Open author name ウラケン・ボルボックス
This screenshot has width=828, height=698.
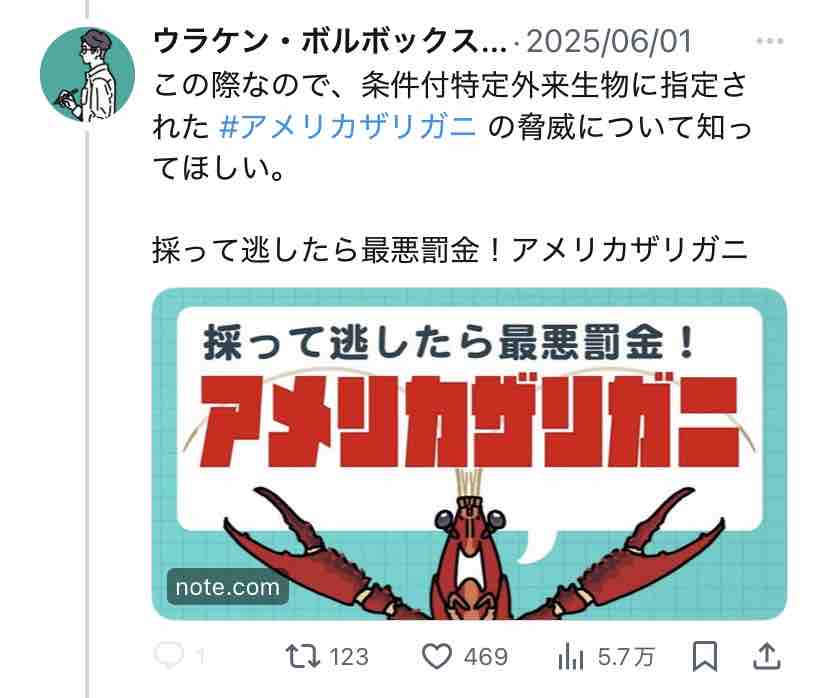pyautogui.click(x=330, y=41)
